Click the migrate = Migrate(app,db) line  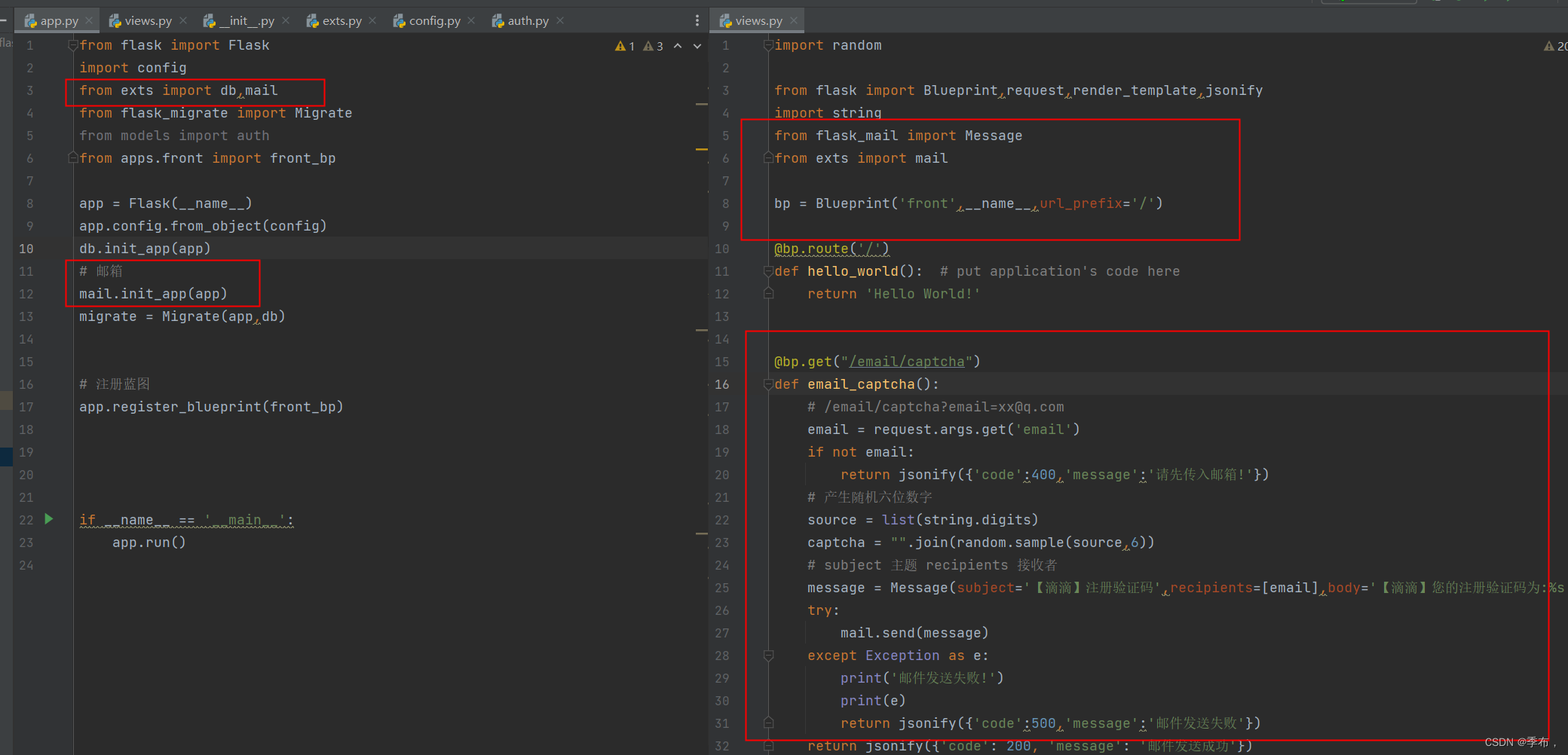182,316
